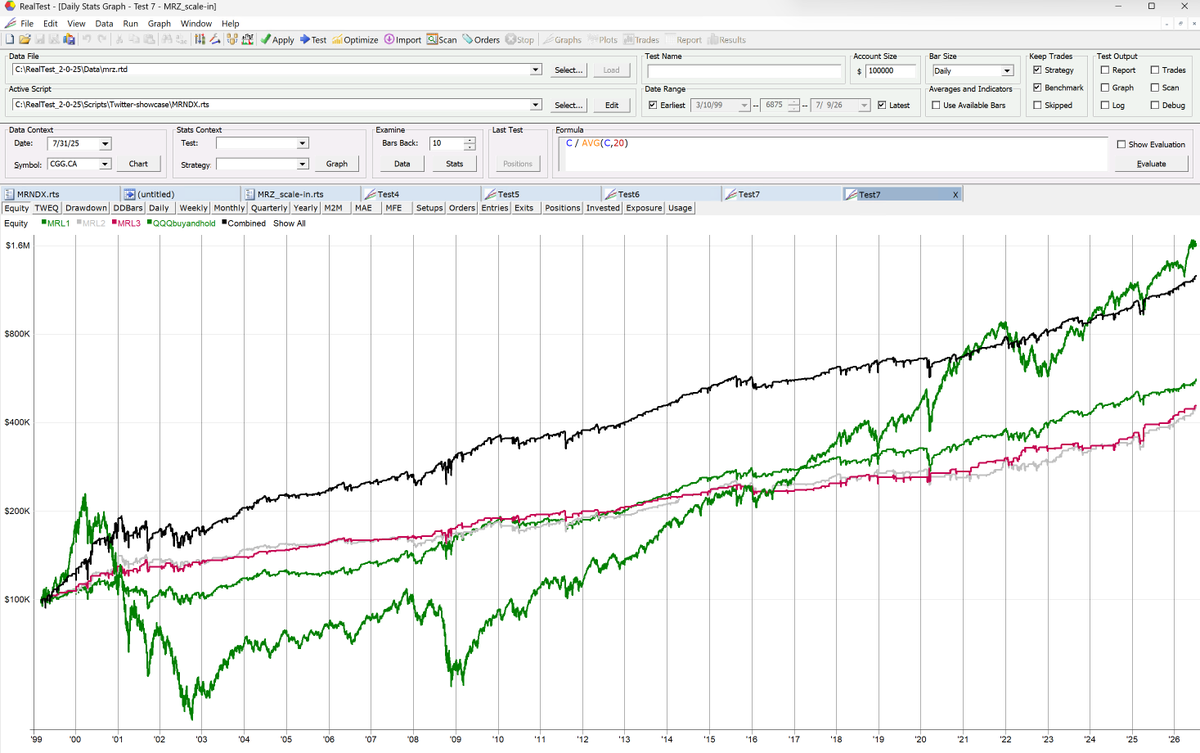The width and height of the screenshot is (1200, 753).
Task: Click the New file icon in toolbar
Action: (x=10, y=40)
